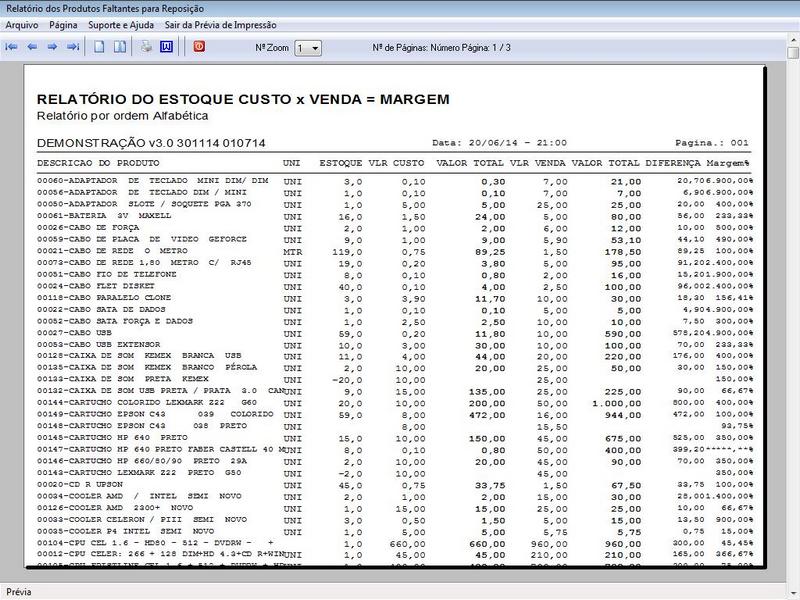
Task: Jump to last page arrow icon
Action: click(x=73, y=47)
